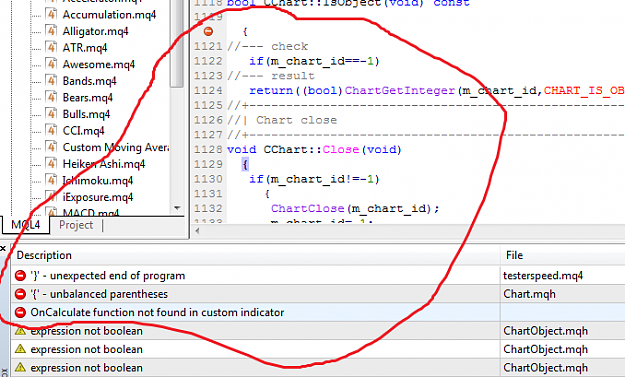The image size is (625, 377).
Task: Click the Bears.mq4 file icon
Action: [51, 97]
